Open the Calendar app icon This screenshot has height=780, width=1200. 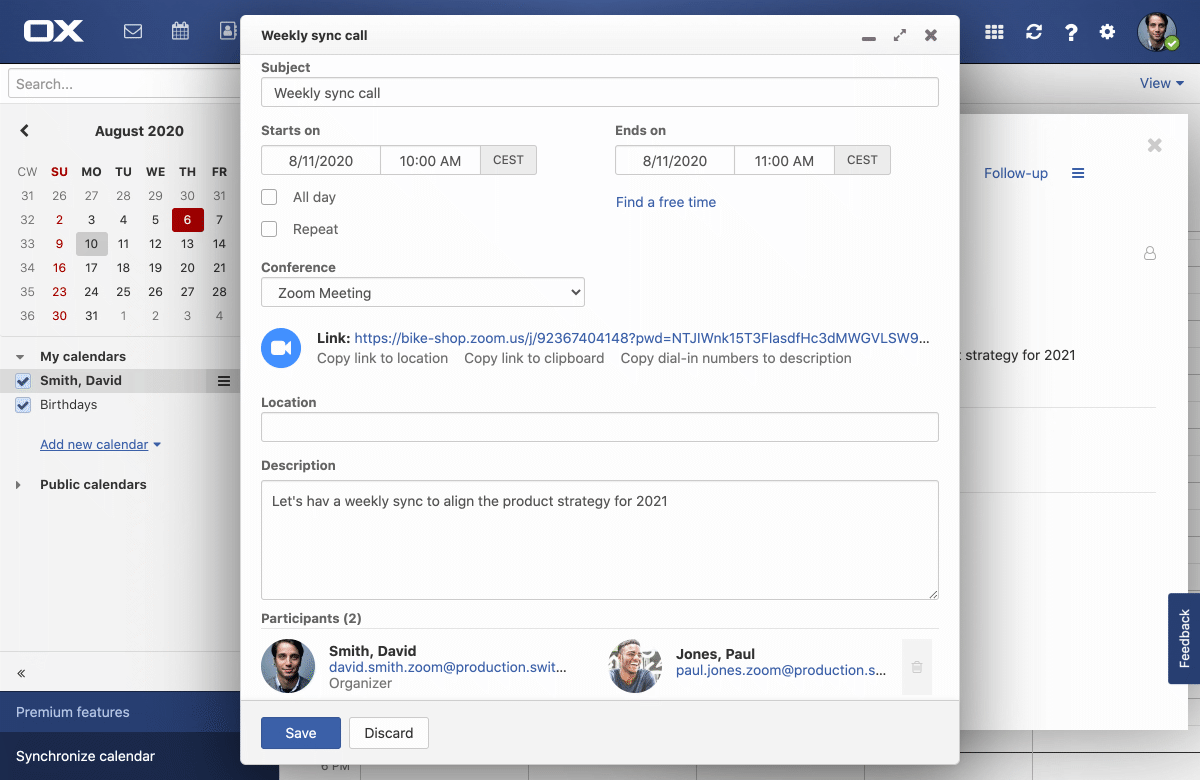(x=180, y=32)
